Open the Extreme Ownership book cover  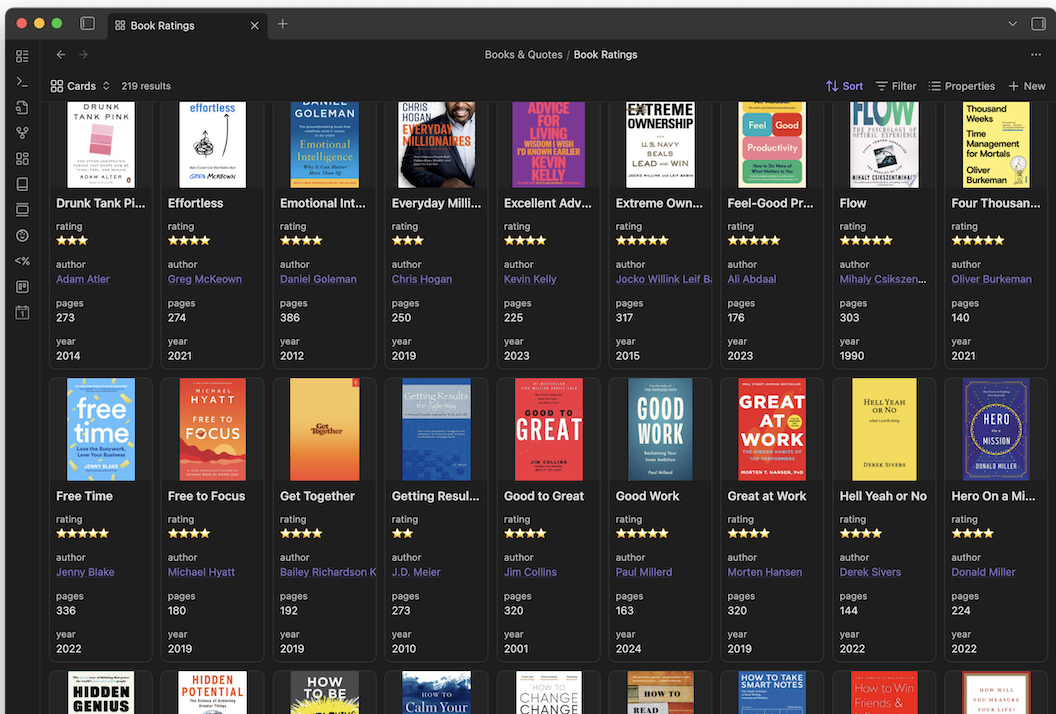(660, 145)
